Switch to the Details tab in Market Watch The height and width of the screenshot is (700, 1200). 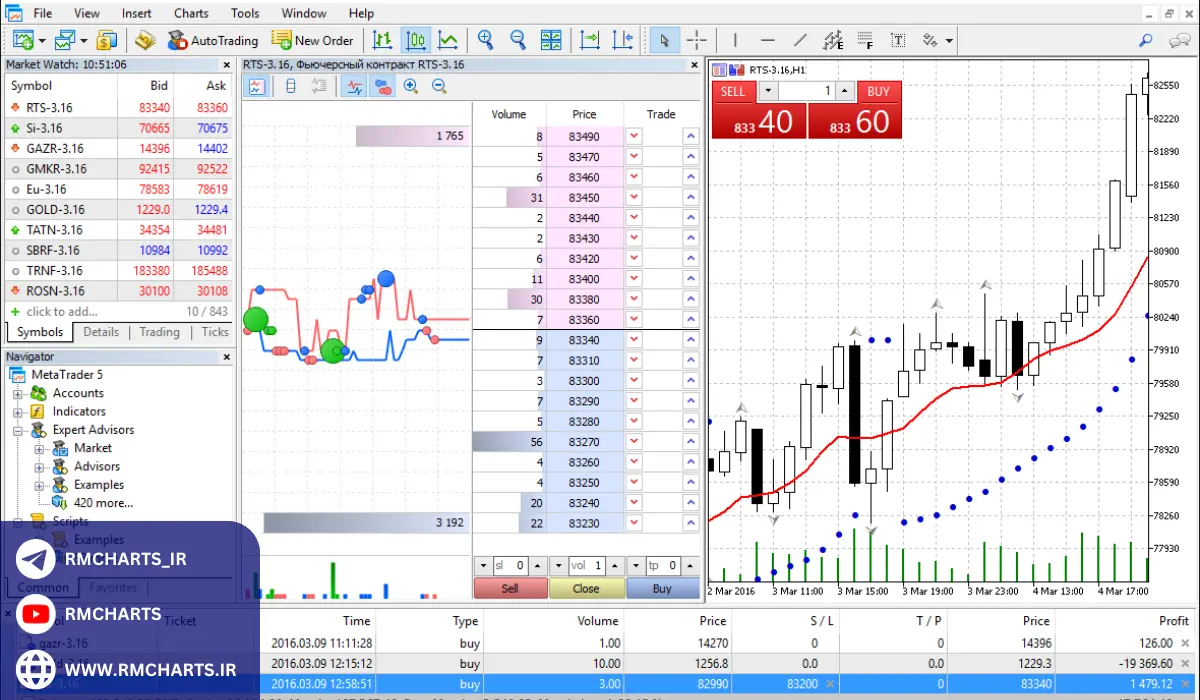pos(100,332)
